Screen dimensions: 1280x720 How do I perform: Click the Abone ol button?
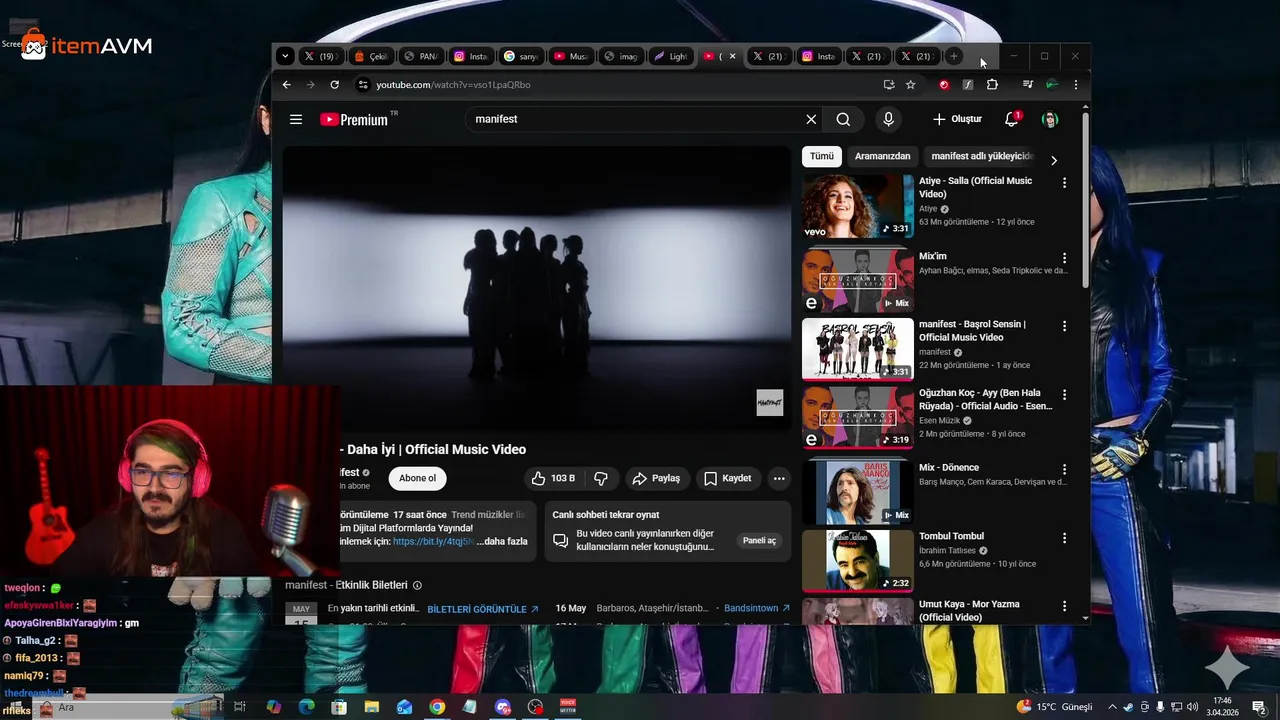click(x=417, y=478)
